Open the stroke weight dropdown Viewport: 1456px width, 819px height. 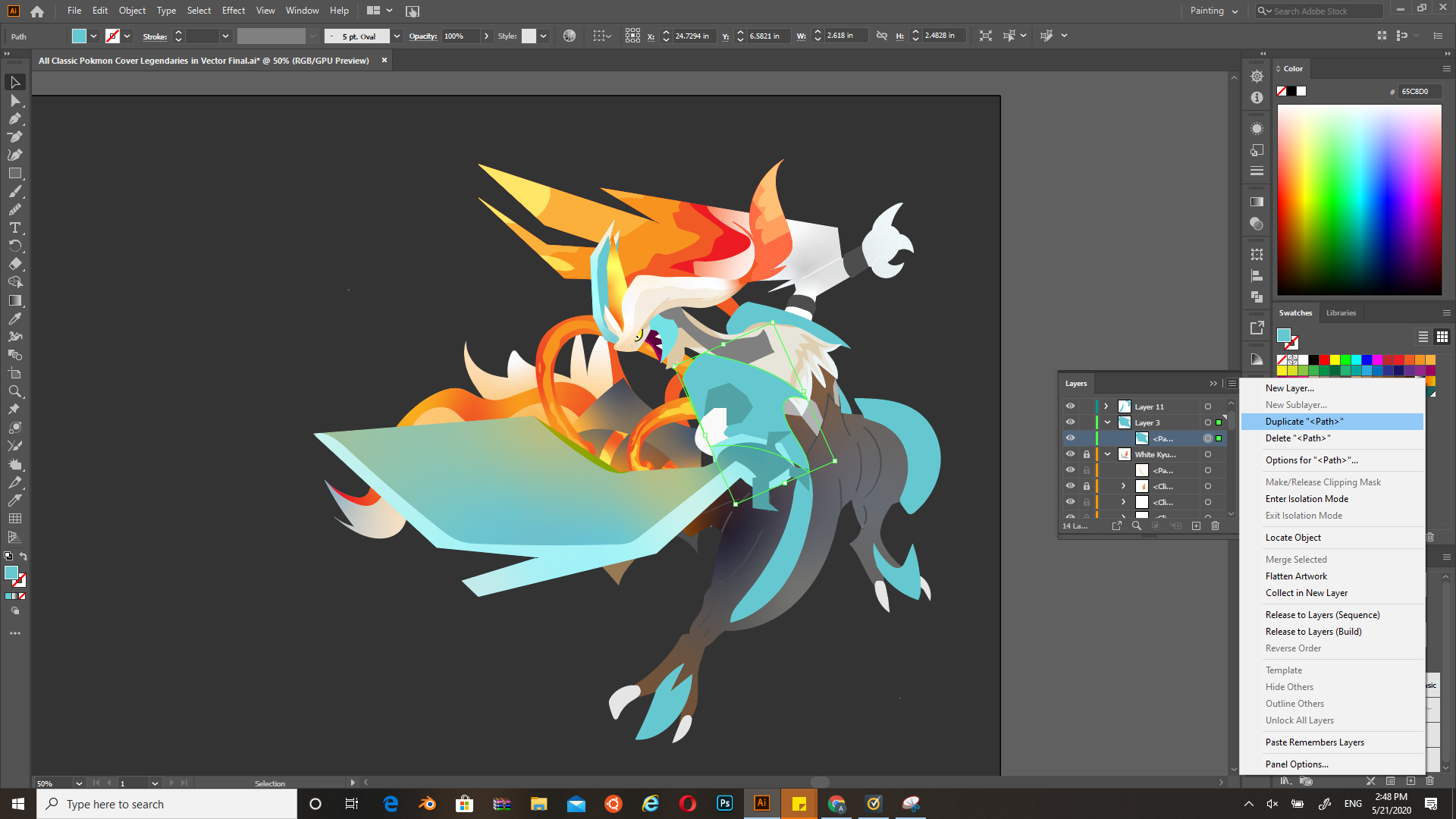click(x=225, y=36)
